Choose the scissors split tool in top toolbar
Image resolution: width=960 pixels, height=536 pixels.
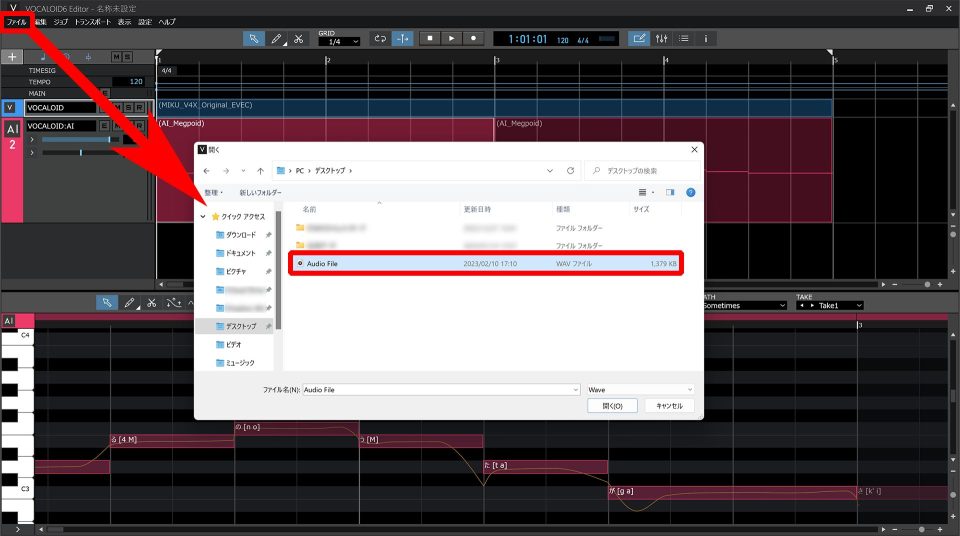tap(298, 38)
